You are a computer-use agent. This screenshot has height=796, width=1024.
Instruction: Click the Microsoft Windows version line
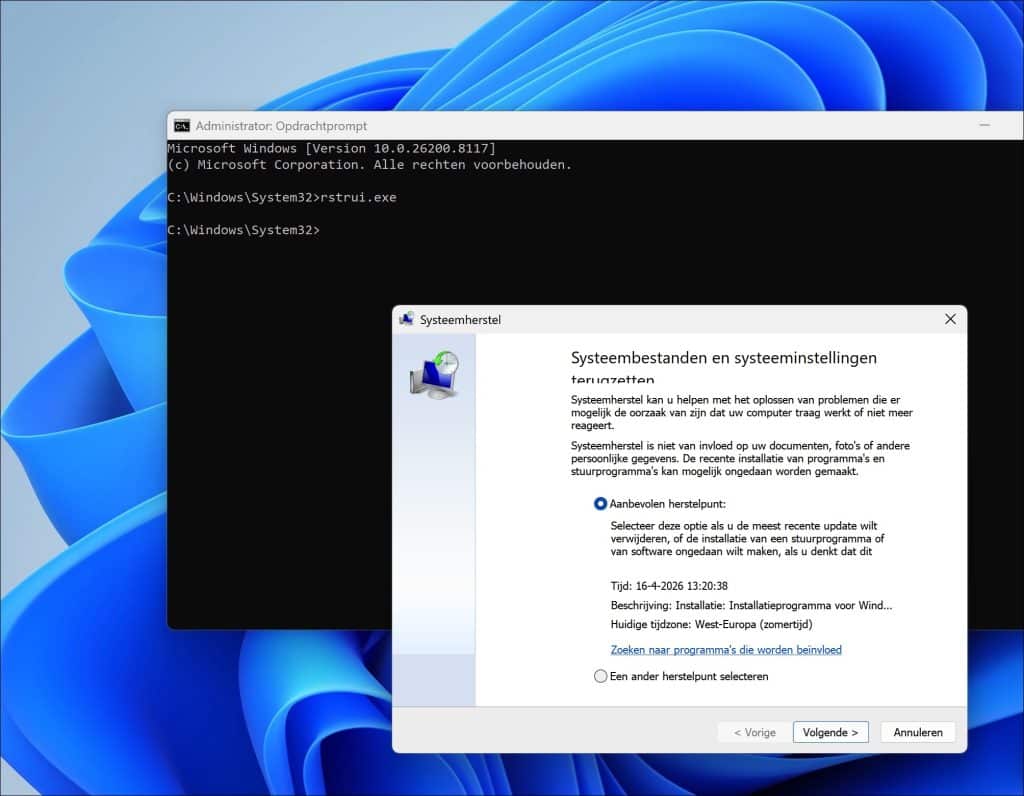[x=331, y=148]
